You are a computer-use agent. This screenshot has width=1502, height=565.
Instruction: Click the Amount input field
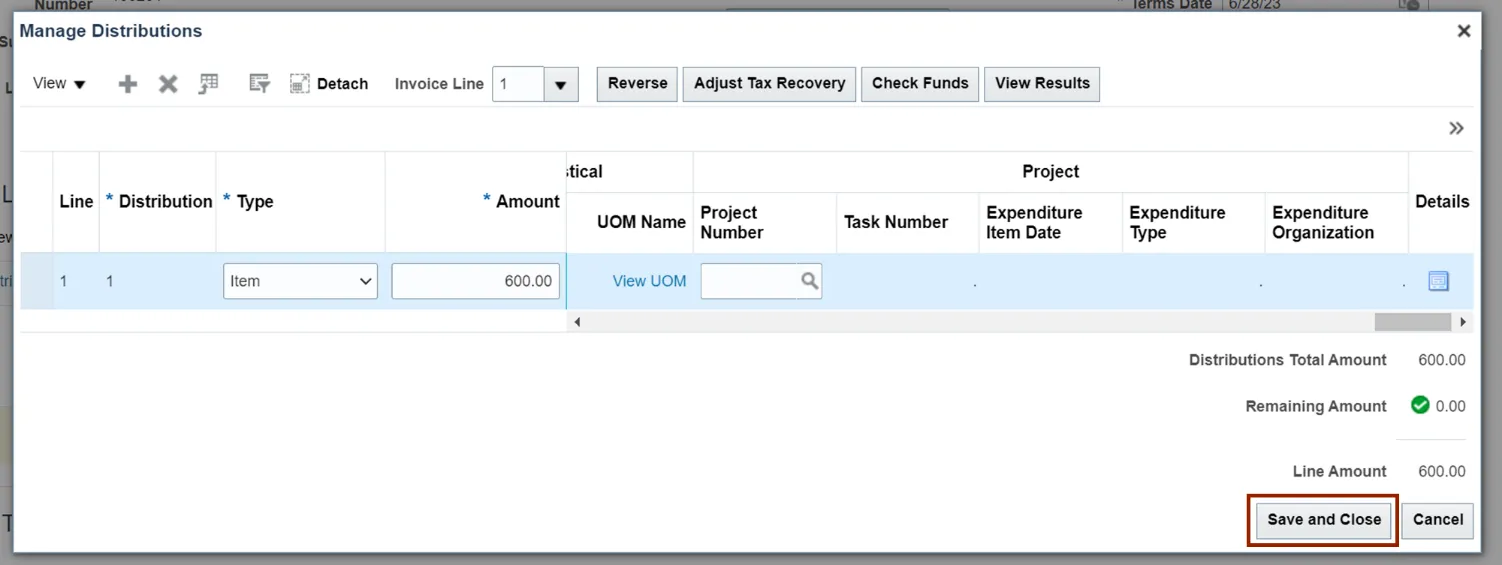coord(475,281)
